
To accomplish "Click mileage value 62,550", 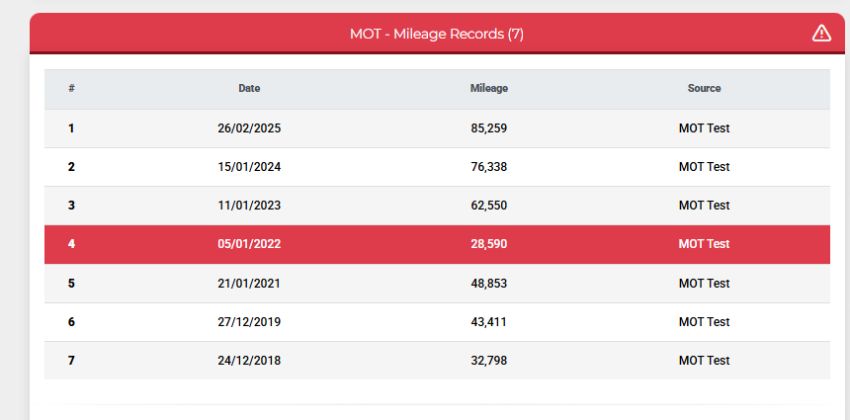I will [x=489, y=205].
